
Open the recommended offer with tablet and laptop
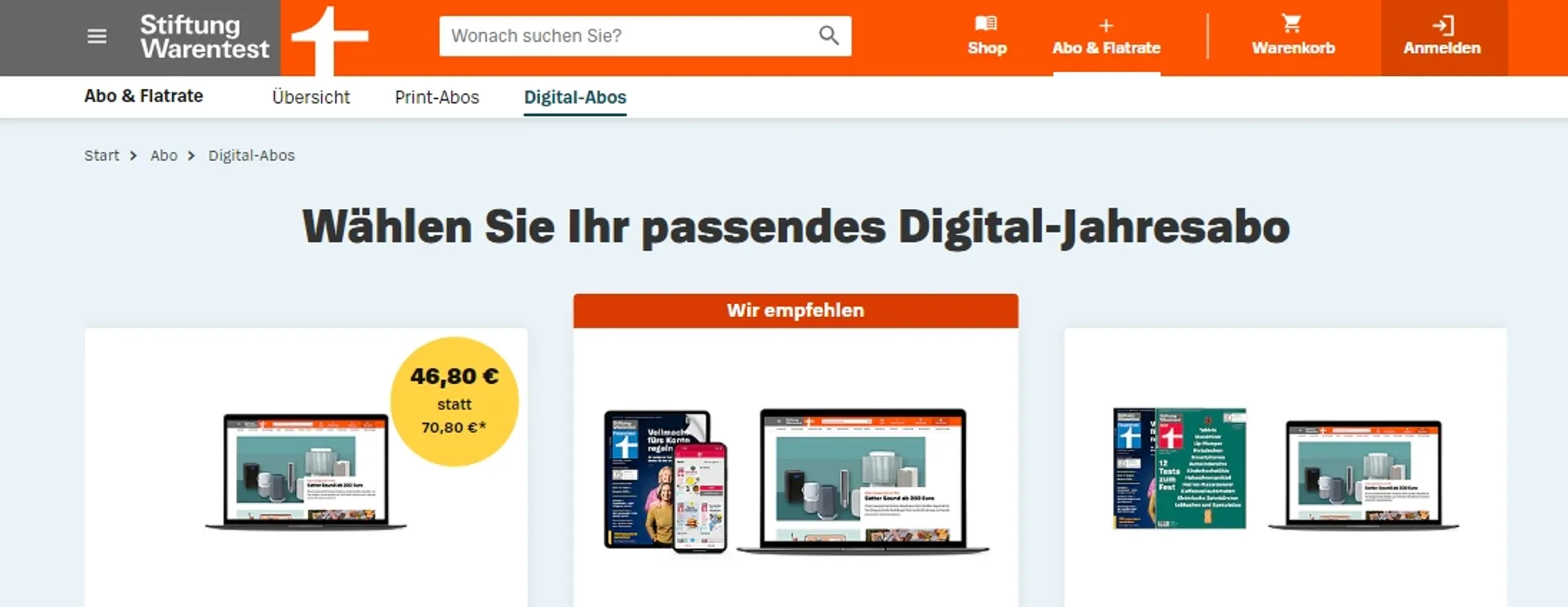(796, 481)
